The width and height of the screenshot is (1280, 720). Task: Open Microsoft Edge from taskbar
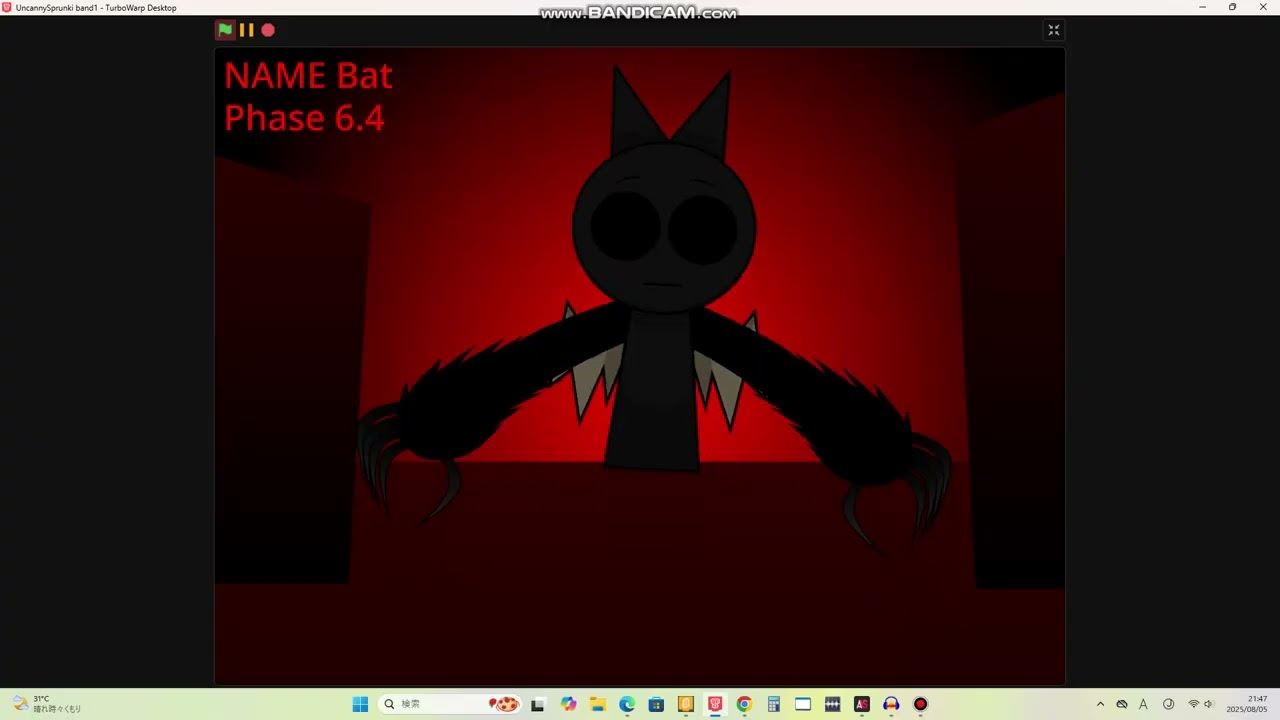tap(627, 704)
